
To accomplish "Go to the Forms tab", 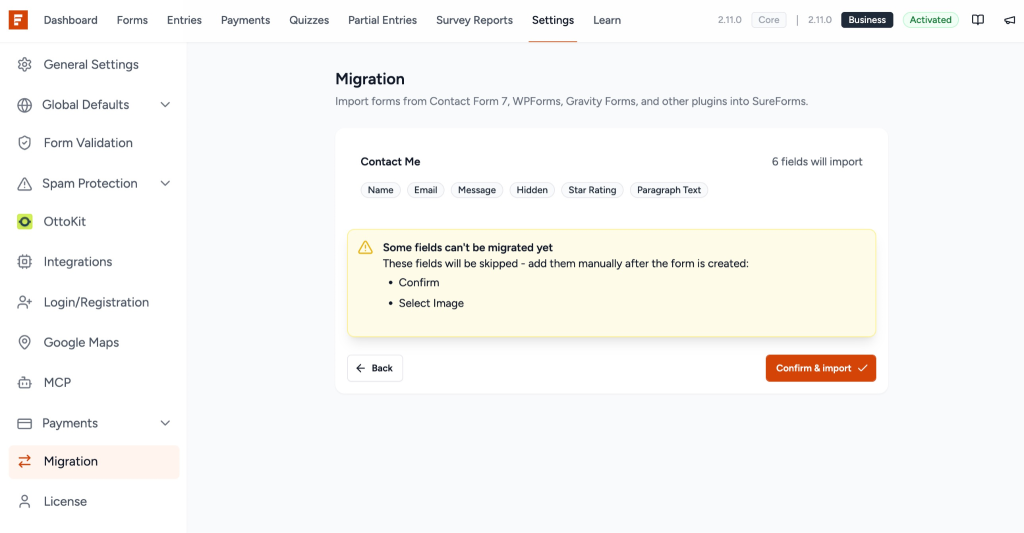I will click(x=132, y=20).
